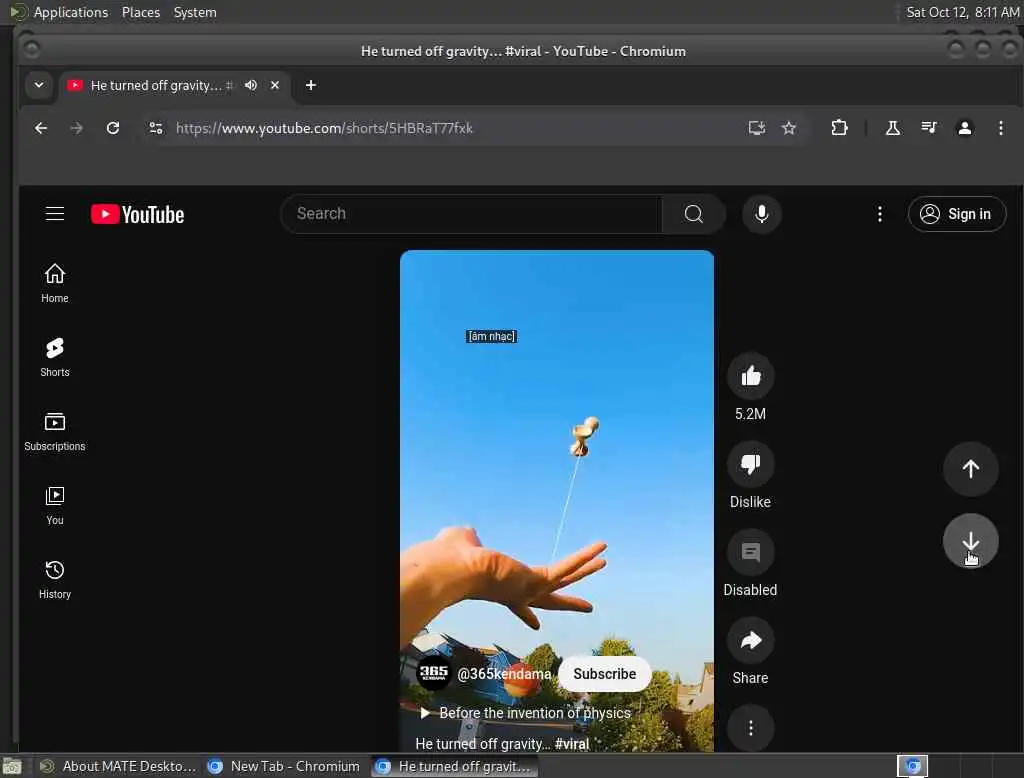The width and height of the screenshot is (1024, 778).
Task: Click the Sign in button
Action: tap(957, 214)
